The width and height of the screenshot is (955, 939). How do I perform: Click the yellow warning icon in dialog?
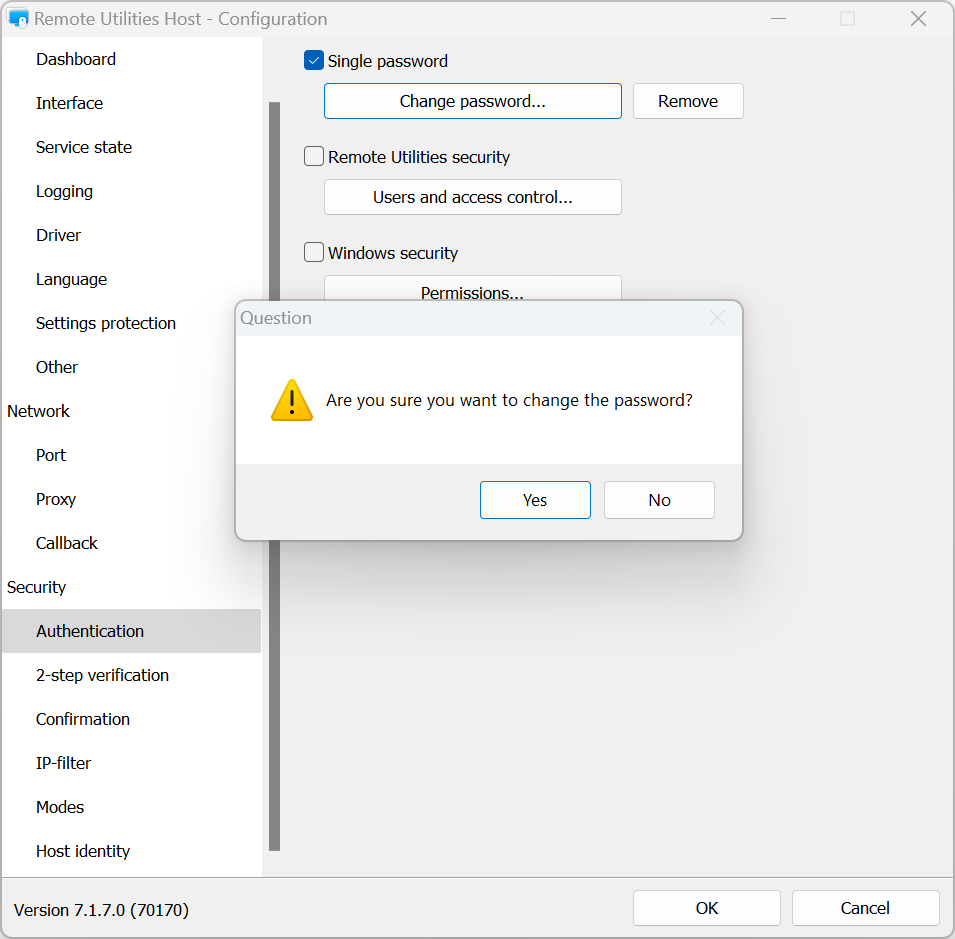tap(291, 400)
